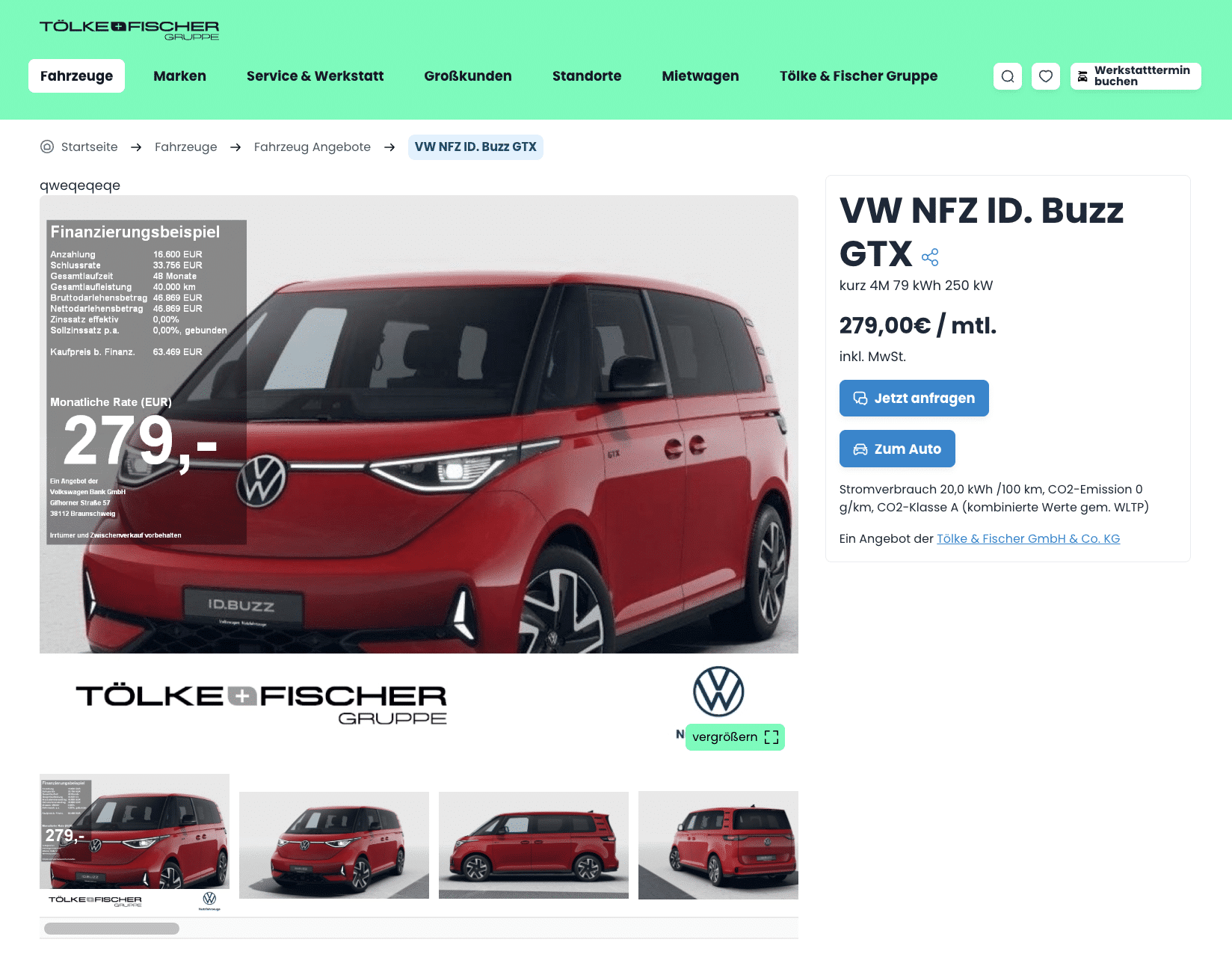Click the Zum Auto button
This screenshot has height=966, width=1232.
pyautogui.click(x=897, y=449)
